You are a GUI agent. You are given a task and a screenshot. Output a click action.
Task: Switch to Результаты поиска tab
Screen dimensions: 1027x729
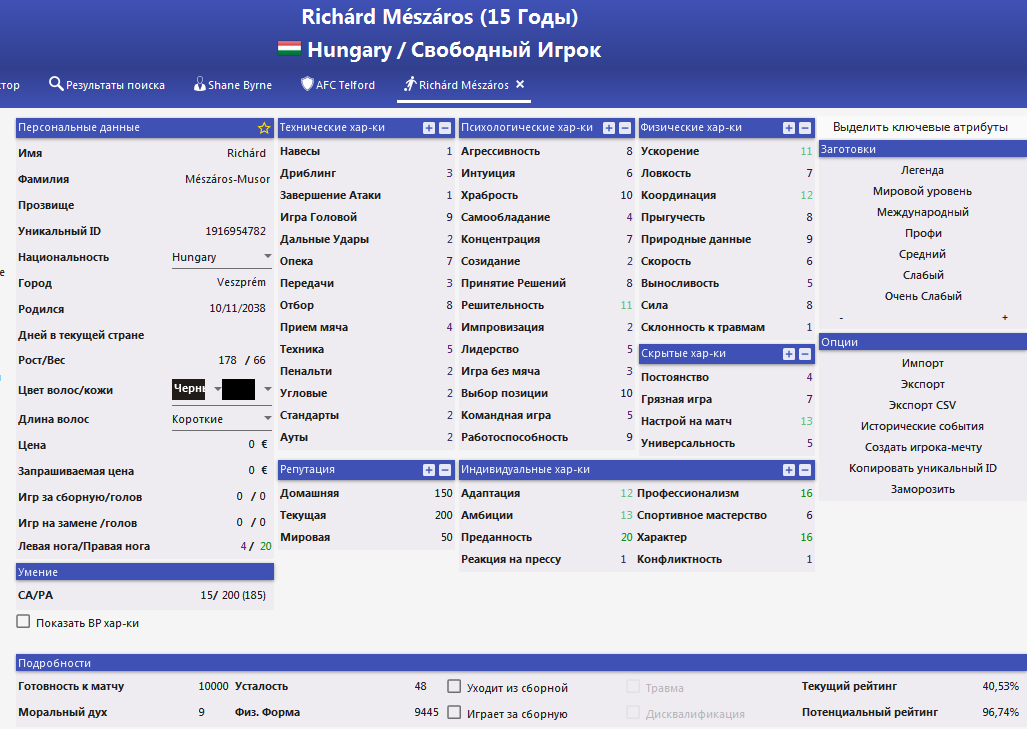107,85
